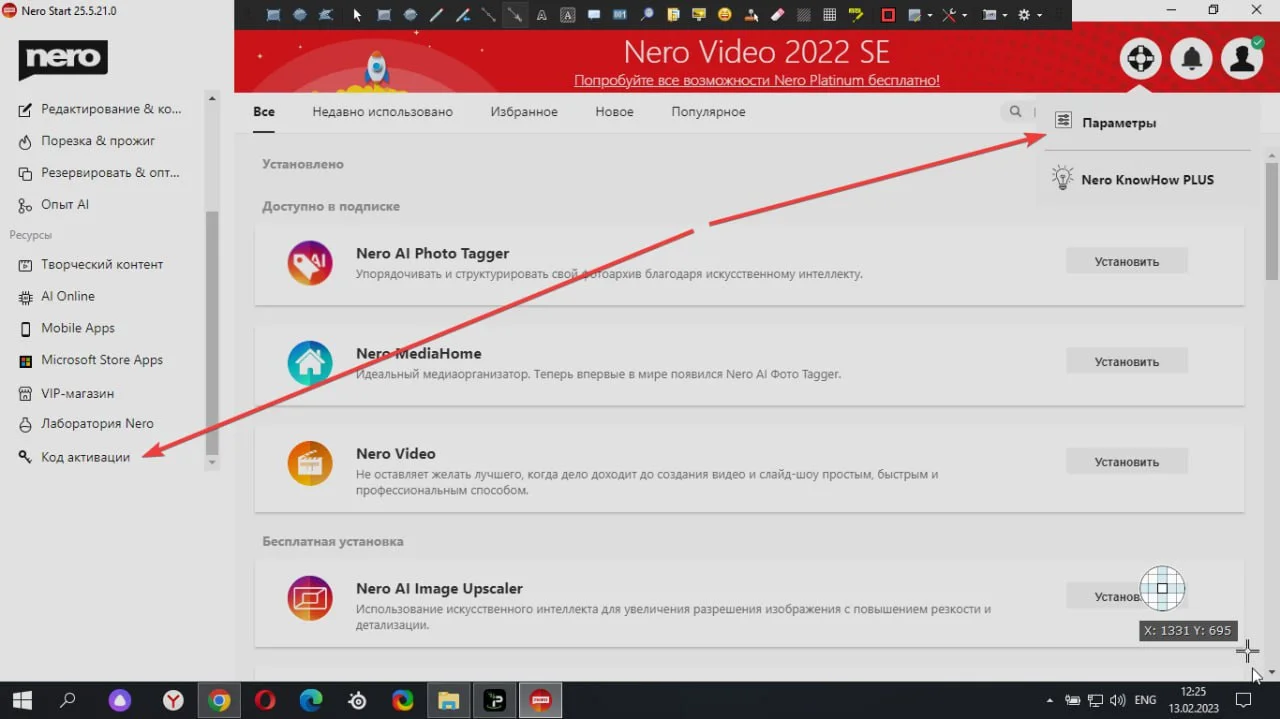Viewport: 1280px width, 719px height.
Task: Open the user account profile icon
Action: coord(1242,59)
